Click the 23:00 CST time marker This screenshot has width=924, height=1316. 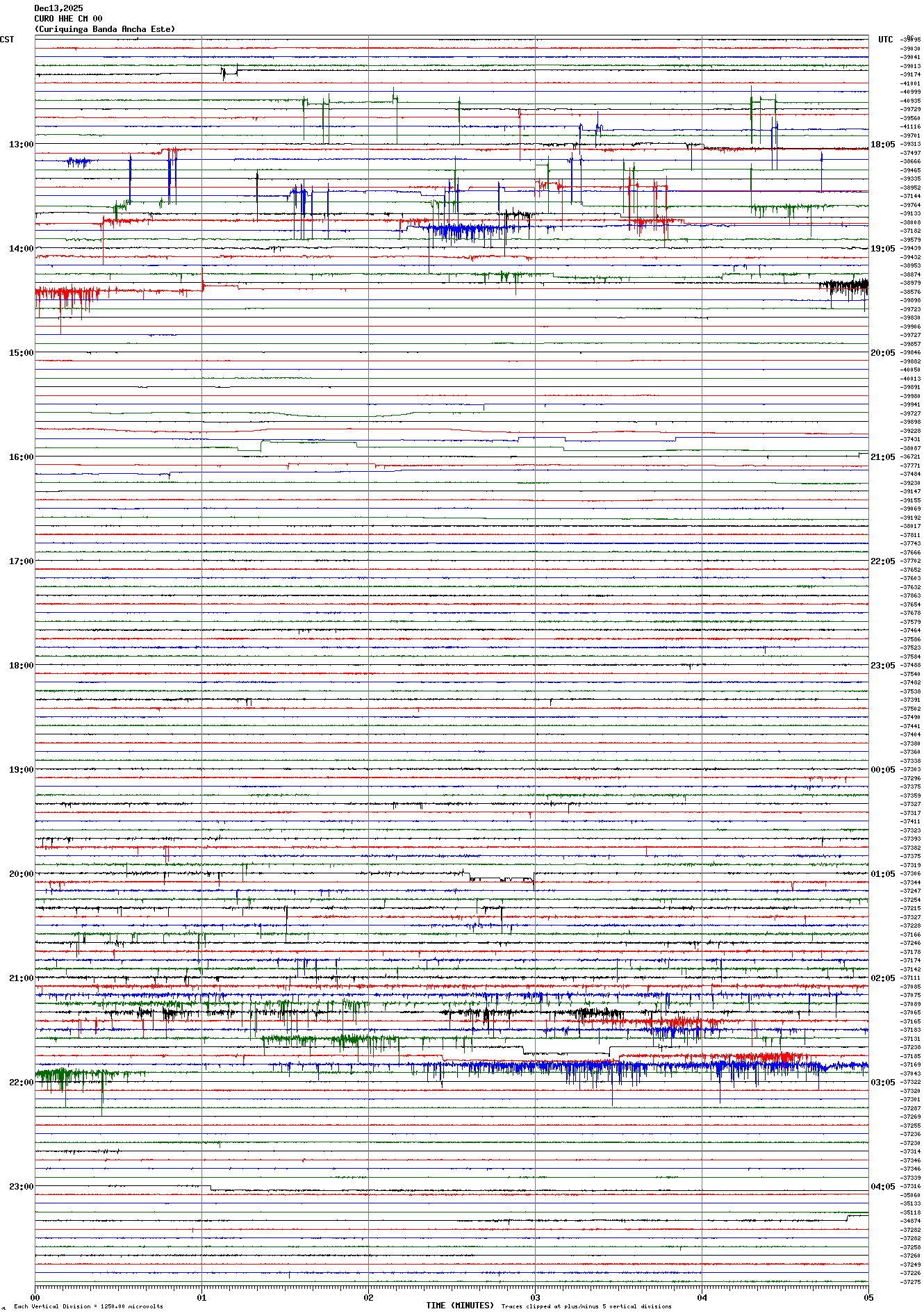[21, 1187]
